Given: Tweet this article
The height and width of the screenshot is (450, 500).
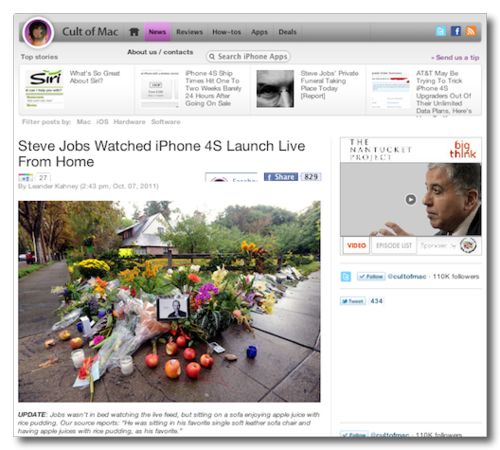Looking at the screenshot, I should pos(353,301).
